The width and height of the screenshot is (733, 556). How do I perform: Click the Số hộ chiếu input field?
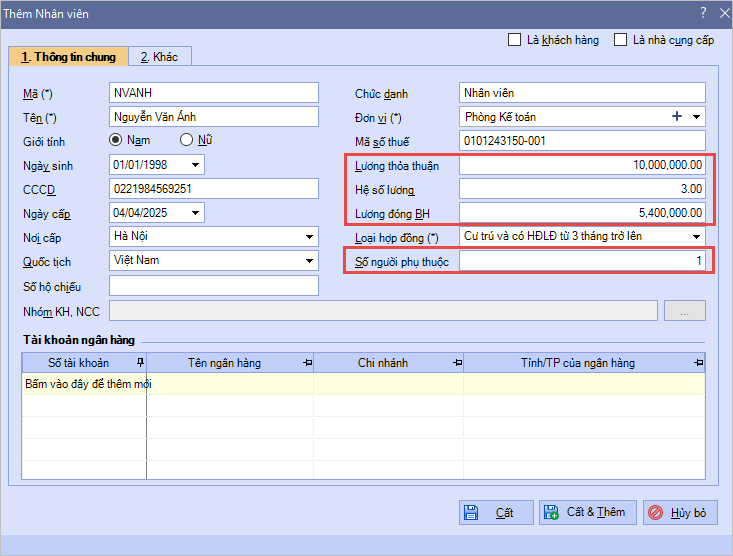click(x=214, y=286)
